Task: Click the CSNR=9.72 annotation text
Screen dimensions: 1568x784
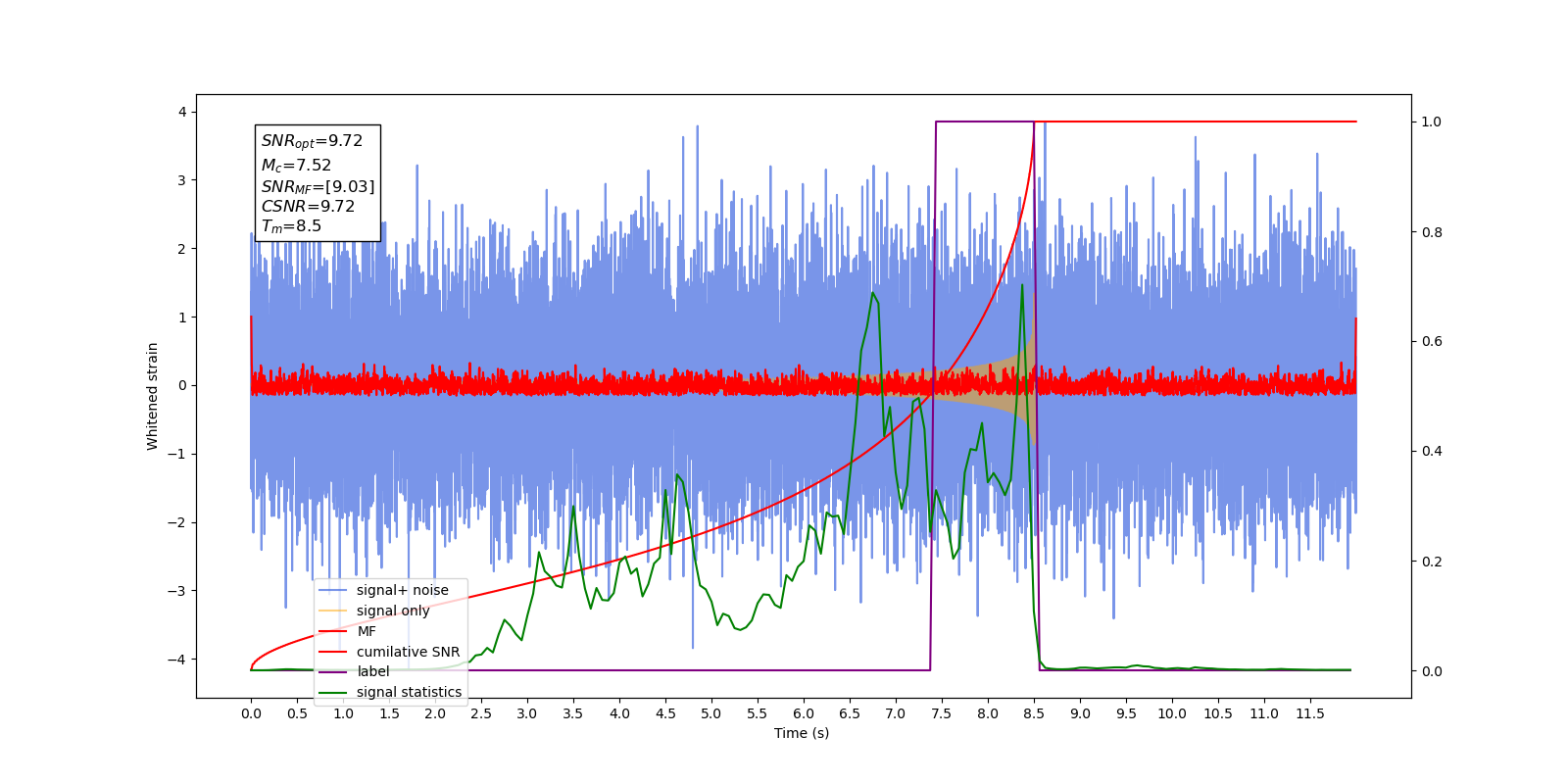Action: [308, 207]
